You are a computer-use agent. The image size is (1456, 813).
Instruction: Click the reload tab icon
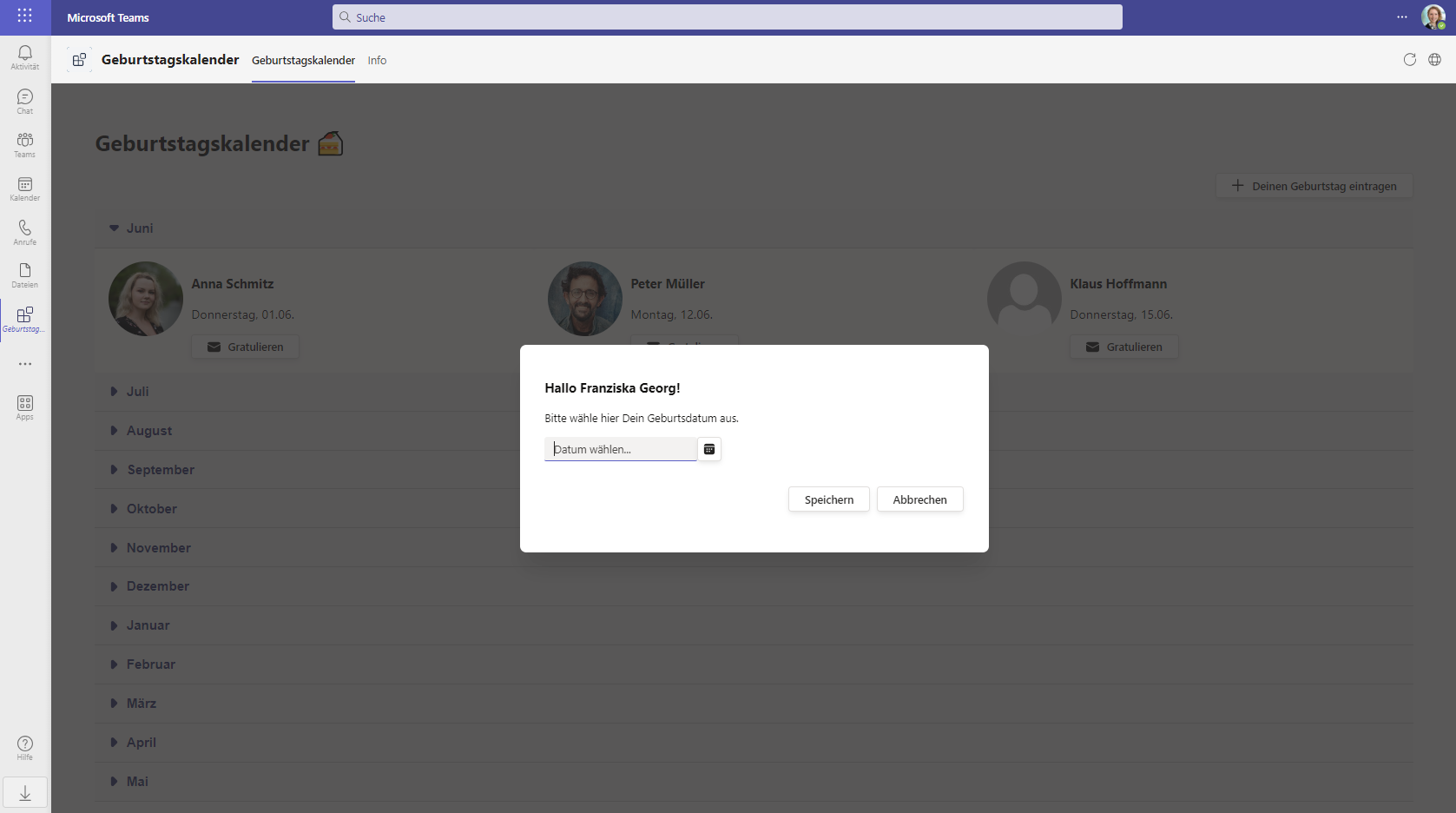coord(1410,59)
